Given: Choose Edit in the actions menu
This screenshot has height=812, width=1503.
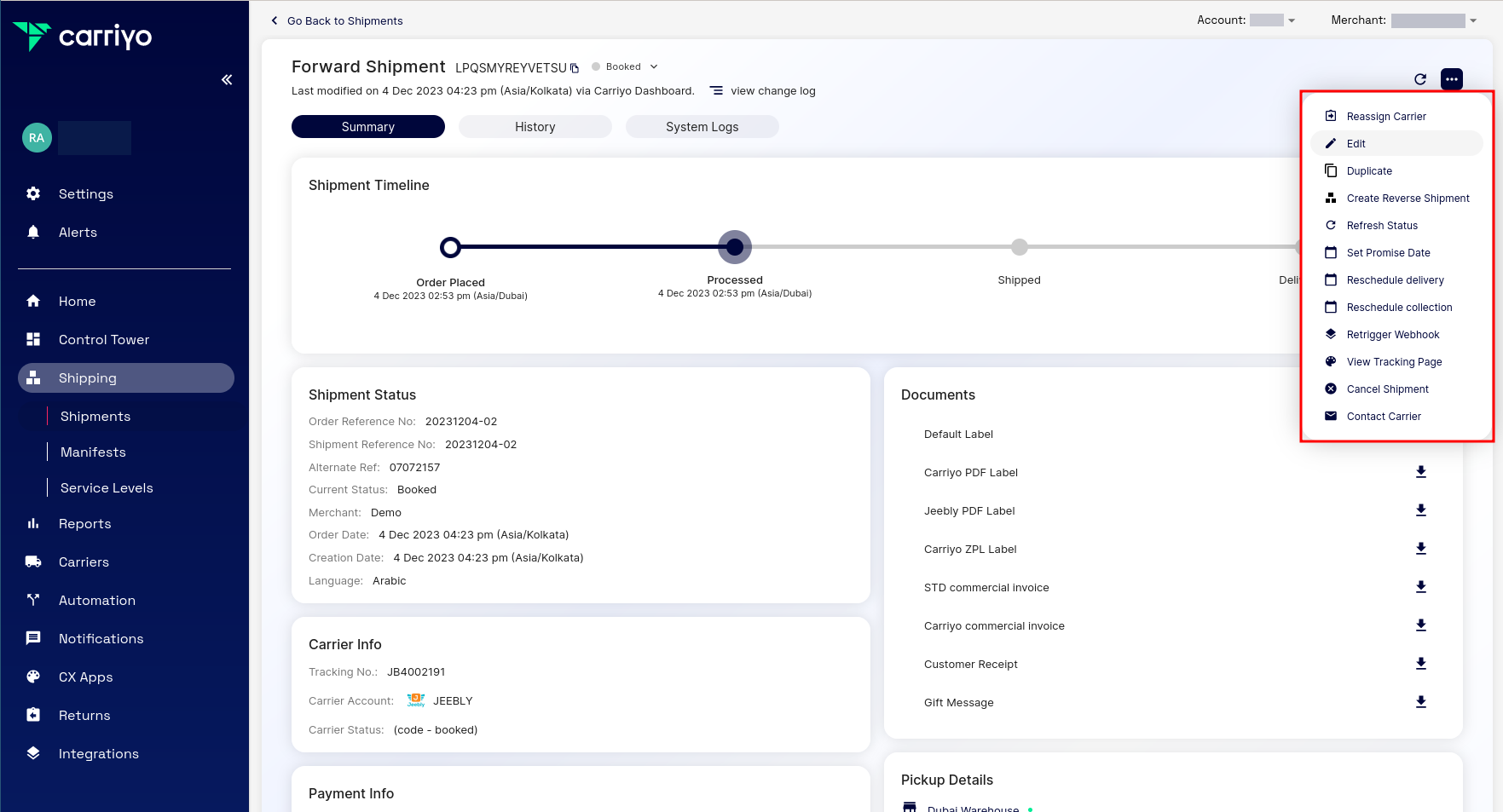Looking at the screenshot, I should tap(1397, 143).
